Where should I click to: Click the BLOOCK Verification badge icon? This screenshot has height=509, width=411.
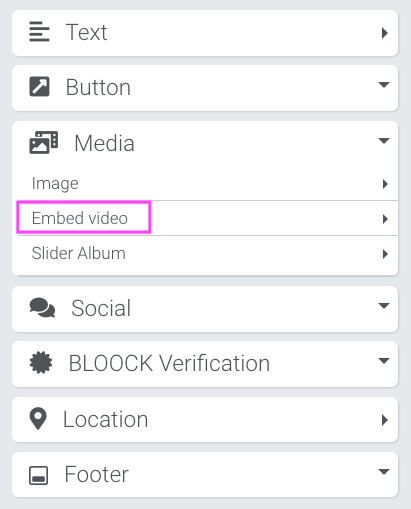[41, 363]
